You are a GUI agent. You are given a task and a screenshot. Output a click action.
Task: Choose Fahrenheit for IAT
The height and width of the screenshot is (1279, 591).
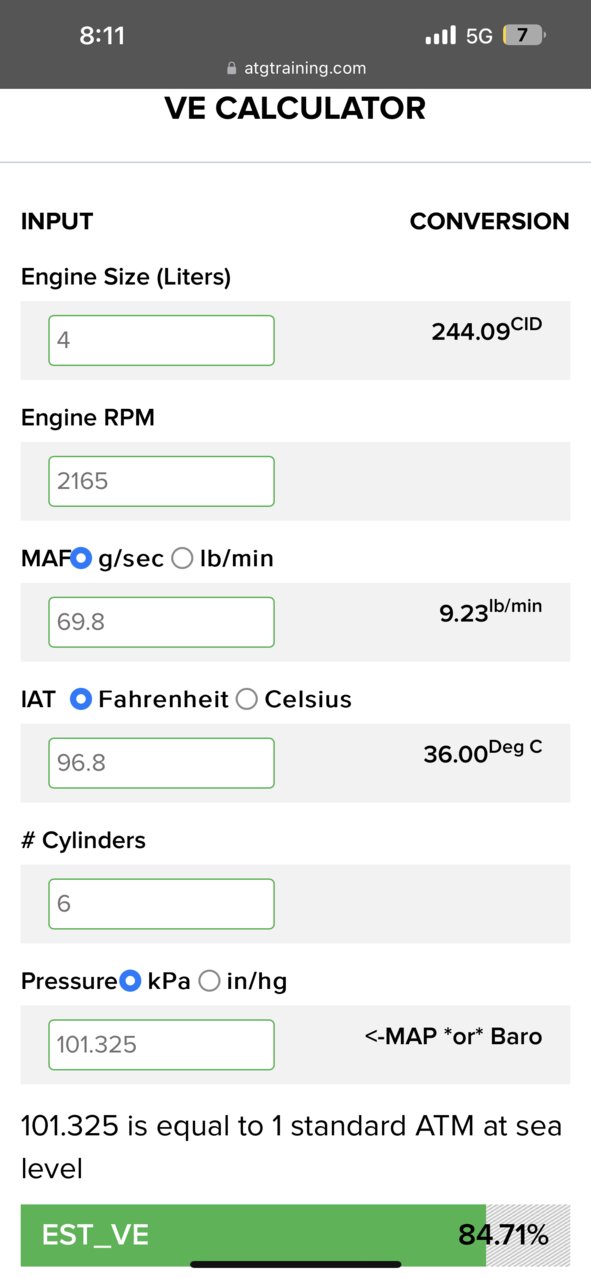(81, 700)
